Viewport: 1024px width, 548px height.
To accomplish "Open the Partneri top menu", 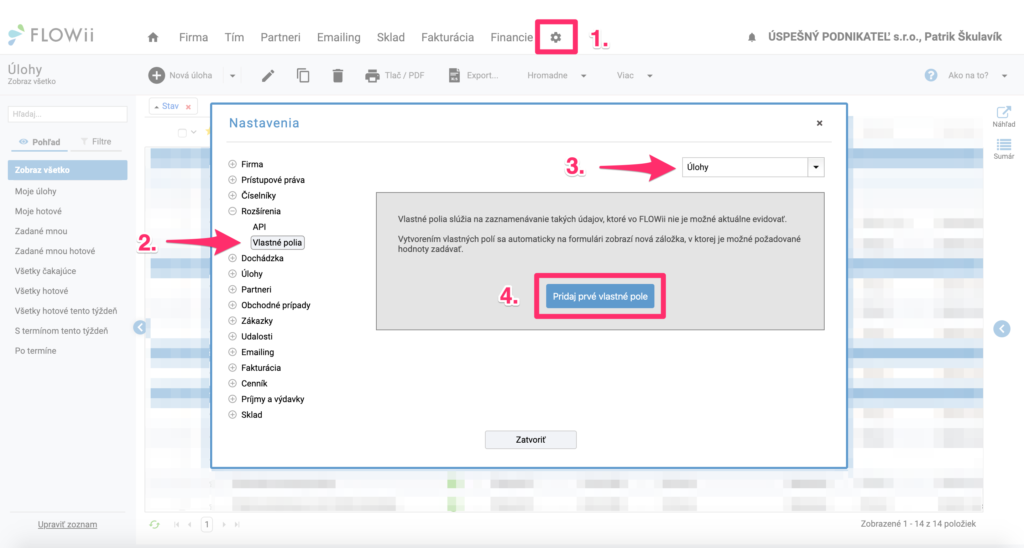I will coord(280,37).
